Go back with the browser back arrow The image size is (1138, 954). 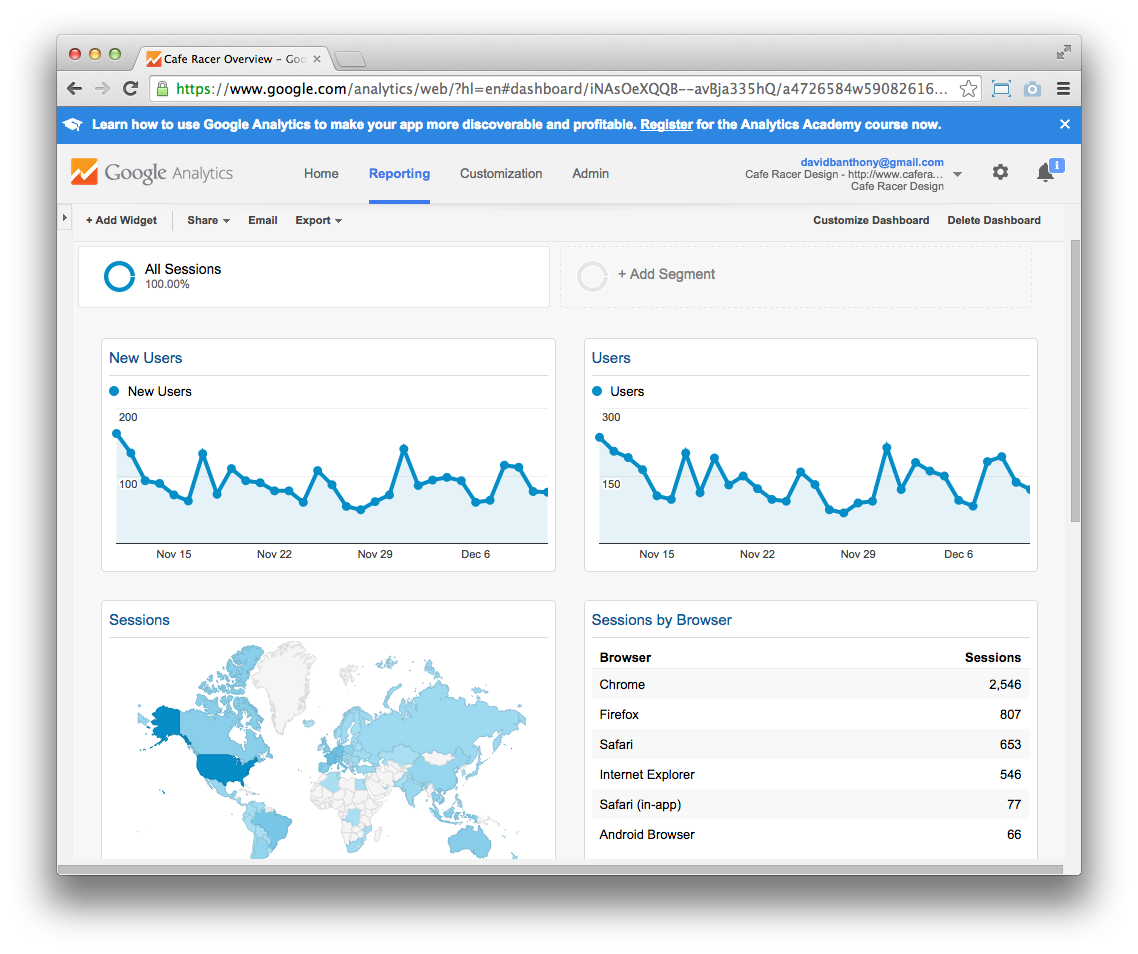74,89
